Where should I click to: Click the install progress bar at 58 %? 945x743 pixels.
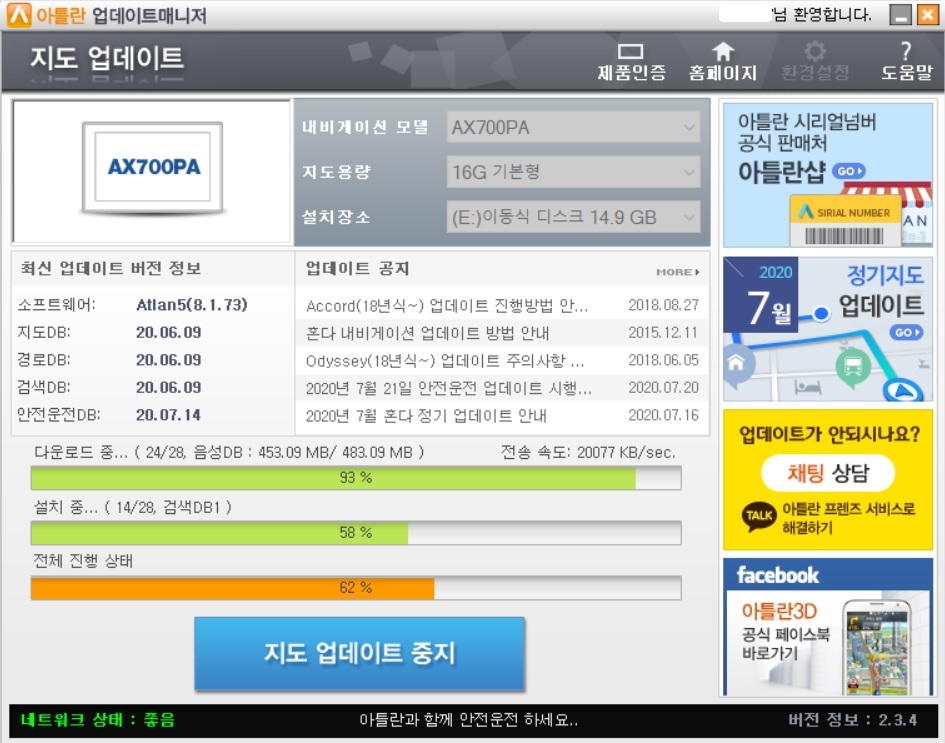(356, 533)
